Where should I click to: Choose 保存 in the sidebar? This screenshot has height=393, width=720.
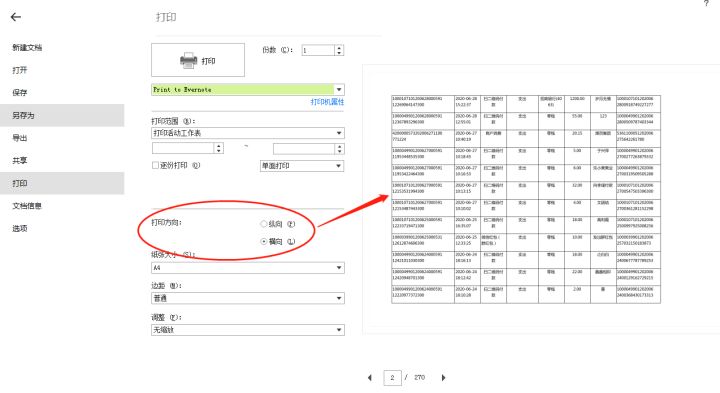tap(20, 93)
